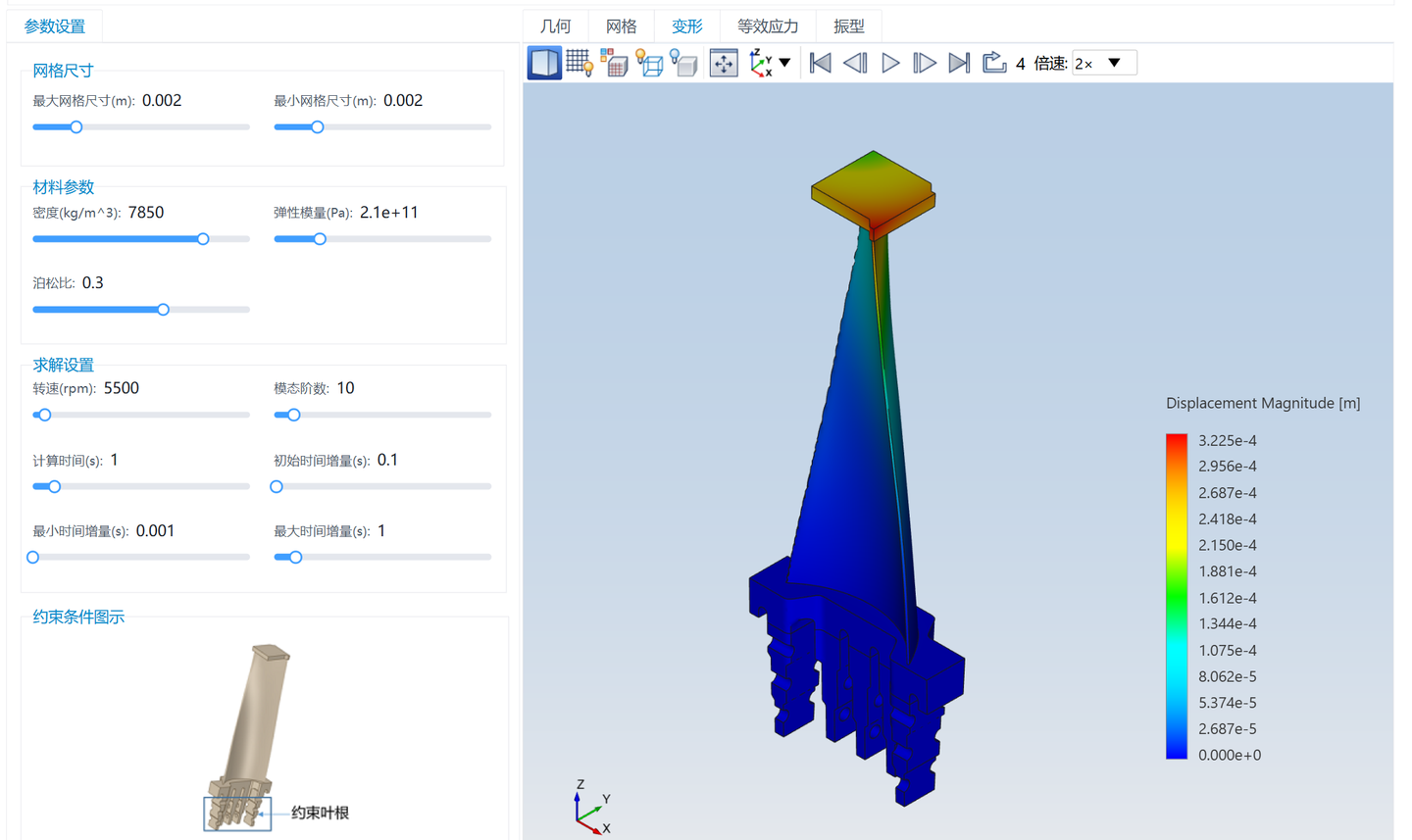Click the 弹性模量 value 2.1e+11
Image resolution: width=1412 pixels, height=840 pixels.
pyautogui.click(x=389, y=213)
